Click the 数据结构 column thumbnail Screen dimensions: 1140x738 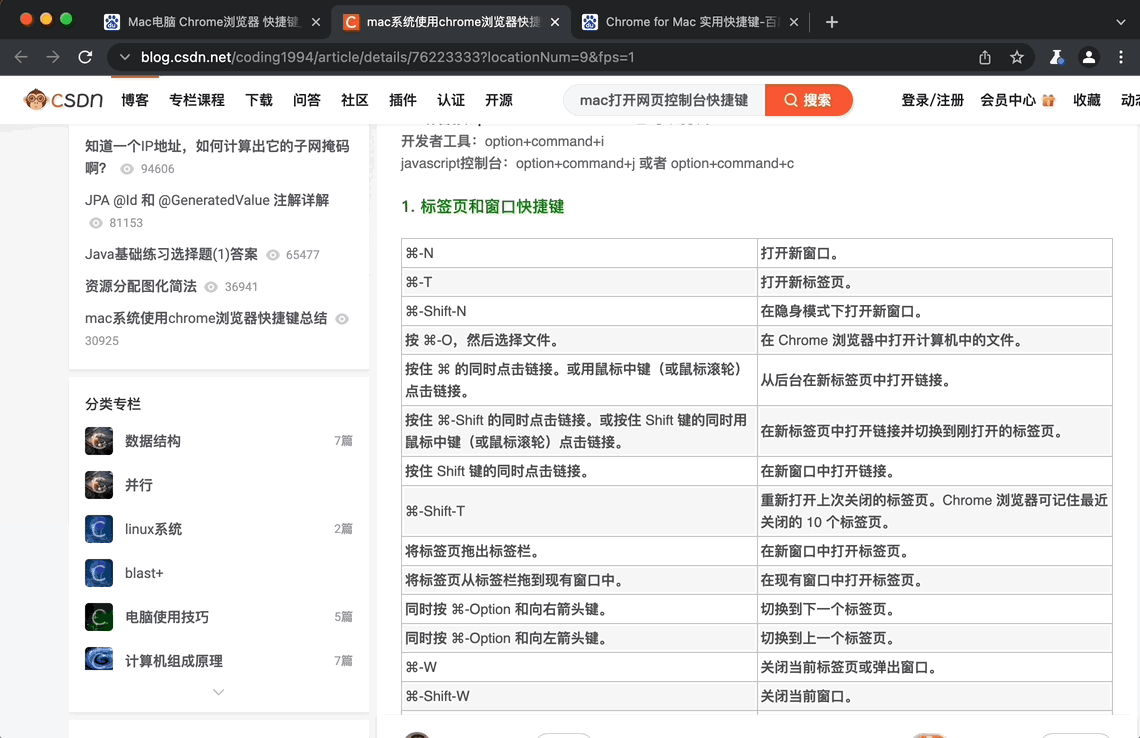pos(99,441)
